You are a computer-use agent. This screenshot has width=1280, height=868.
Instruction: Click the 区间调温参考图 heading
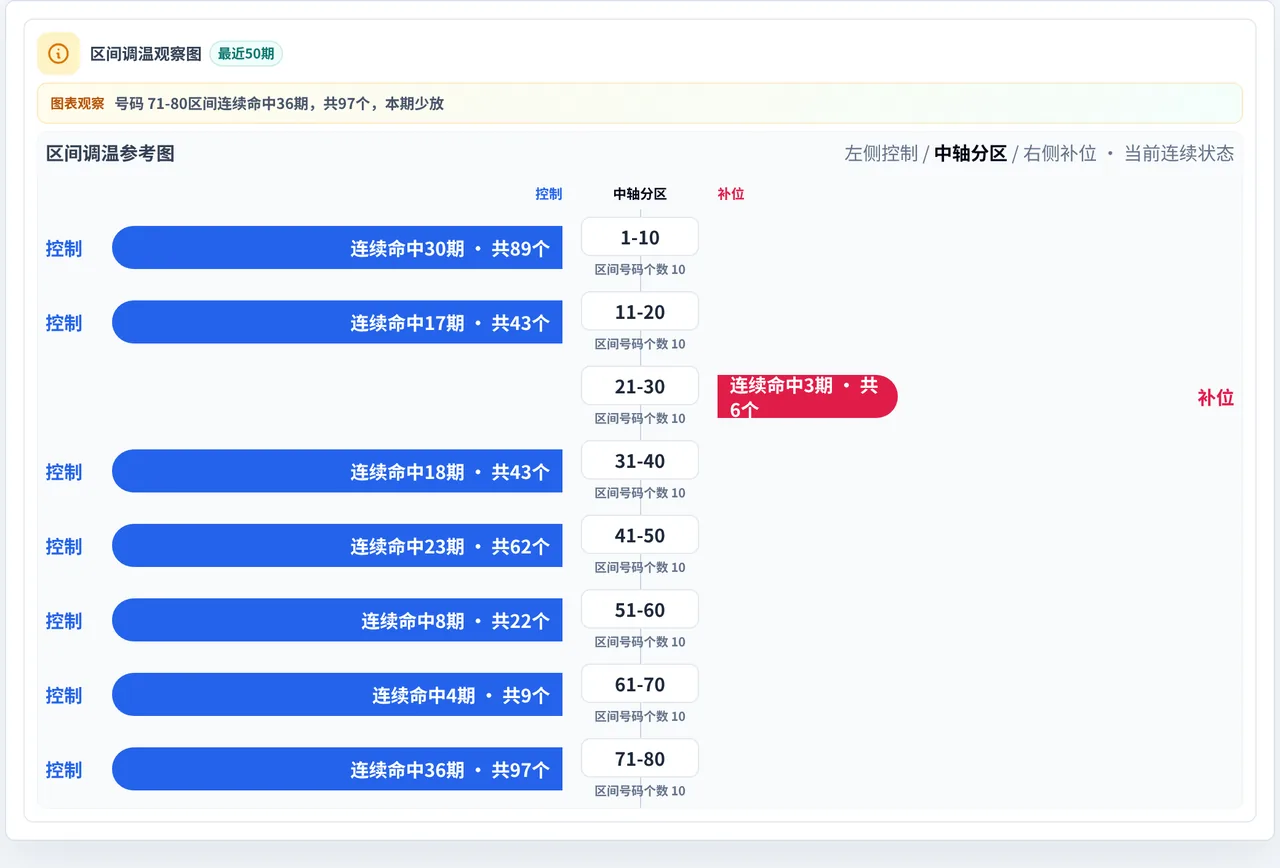(x=110, y=153)
